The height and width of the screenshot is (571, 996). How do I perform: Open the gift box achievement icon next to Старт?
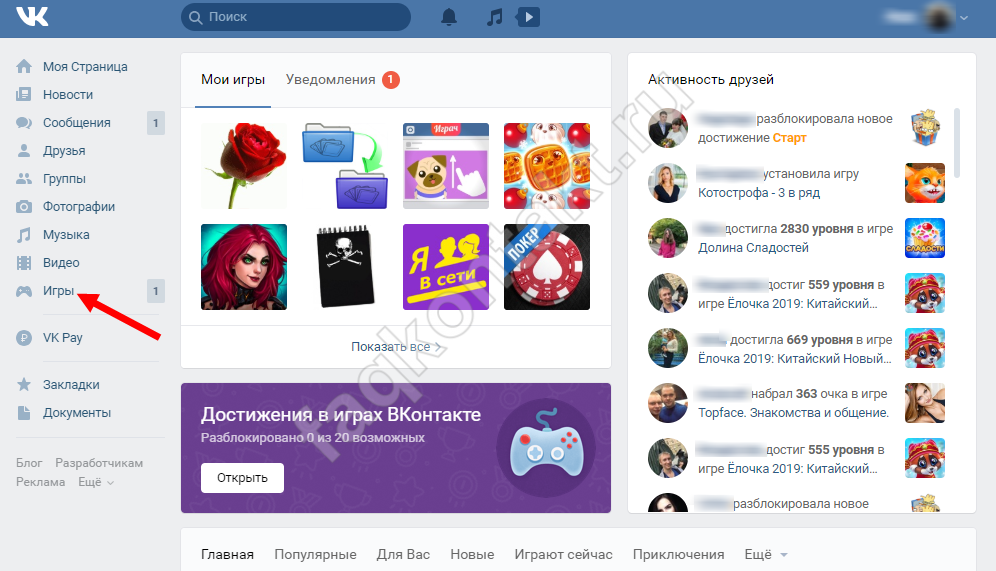click(x=925, y=128)
